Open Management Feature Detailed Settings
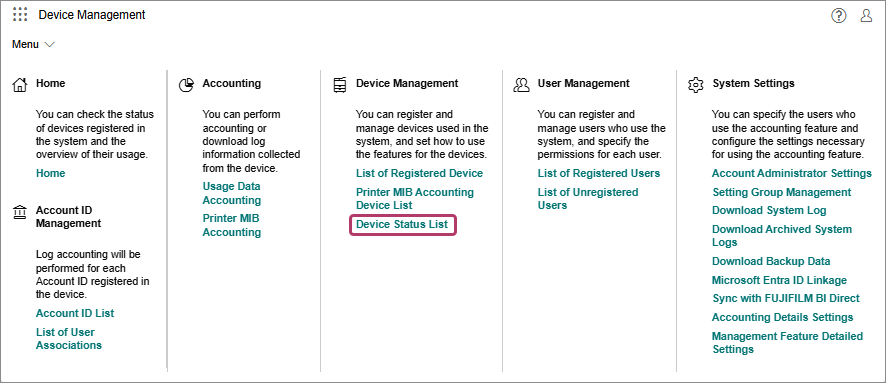886x383 pixels. (788, 342)
